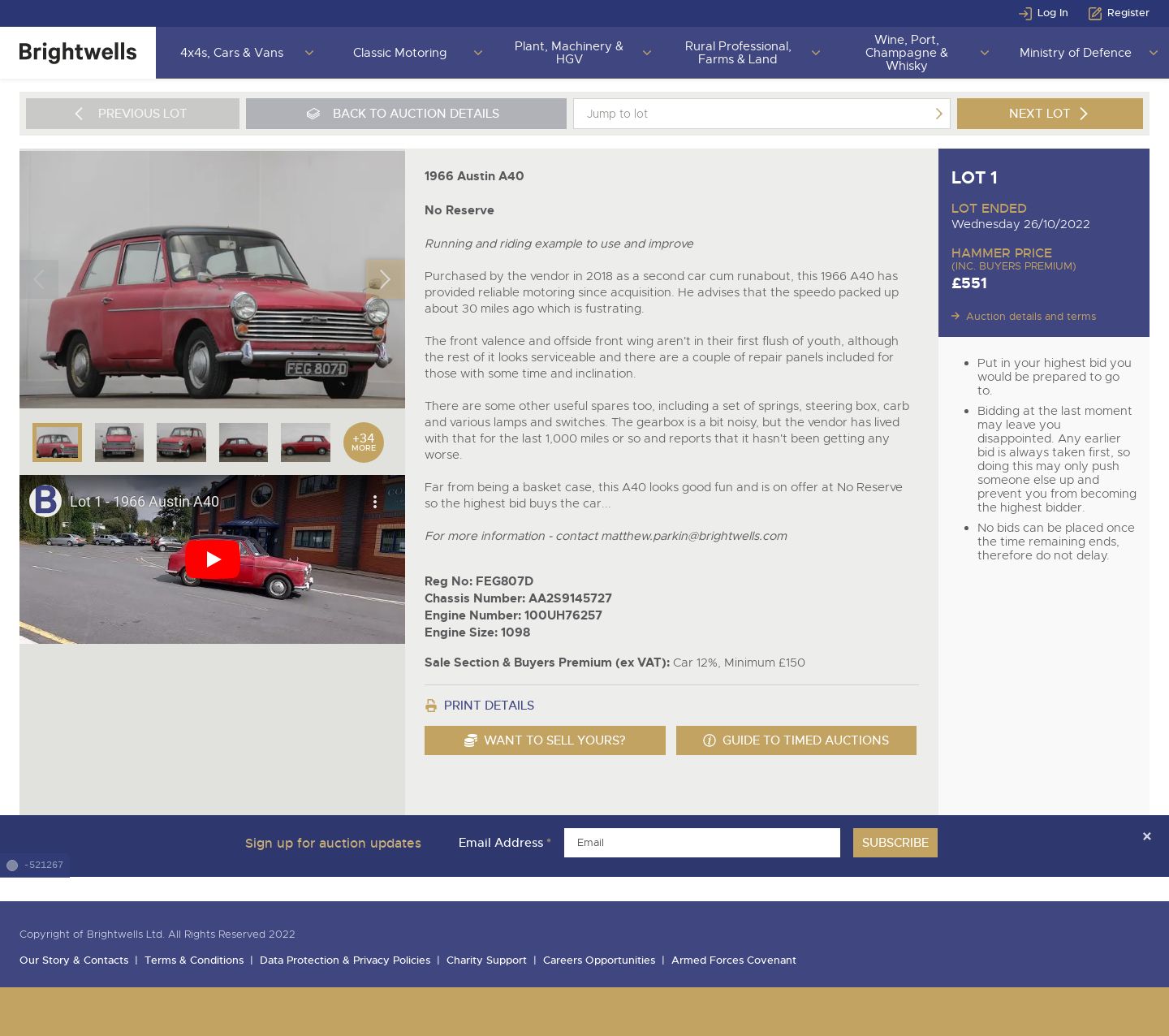Screen dimensions: 1169x1036
Task: Click the -521267 badge at bottom left
Action: click(x=35, y=865)
